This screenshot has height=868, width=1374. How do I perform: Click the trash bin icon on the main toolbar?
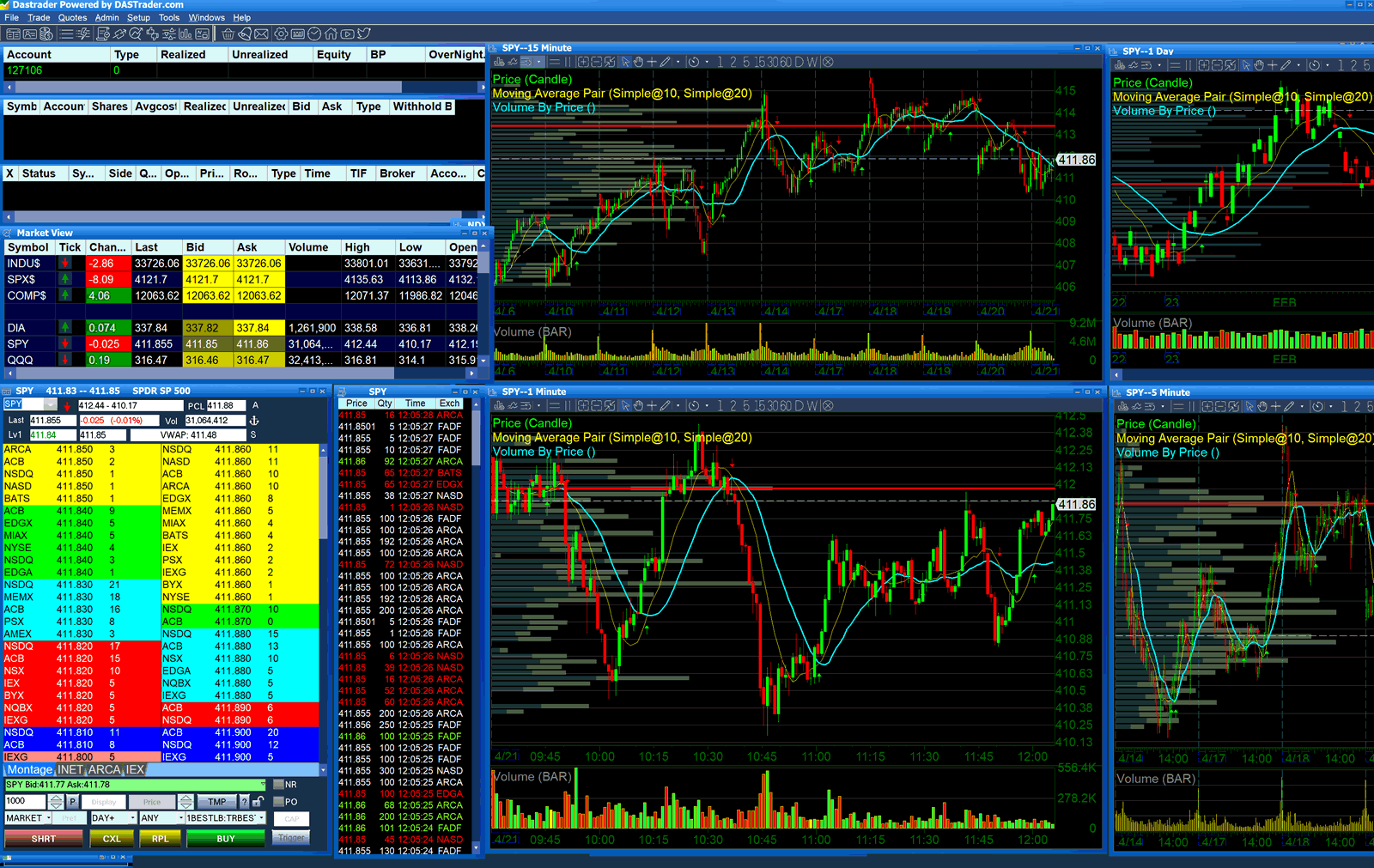pyautogui.click(x=228, y=34)
